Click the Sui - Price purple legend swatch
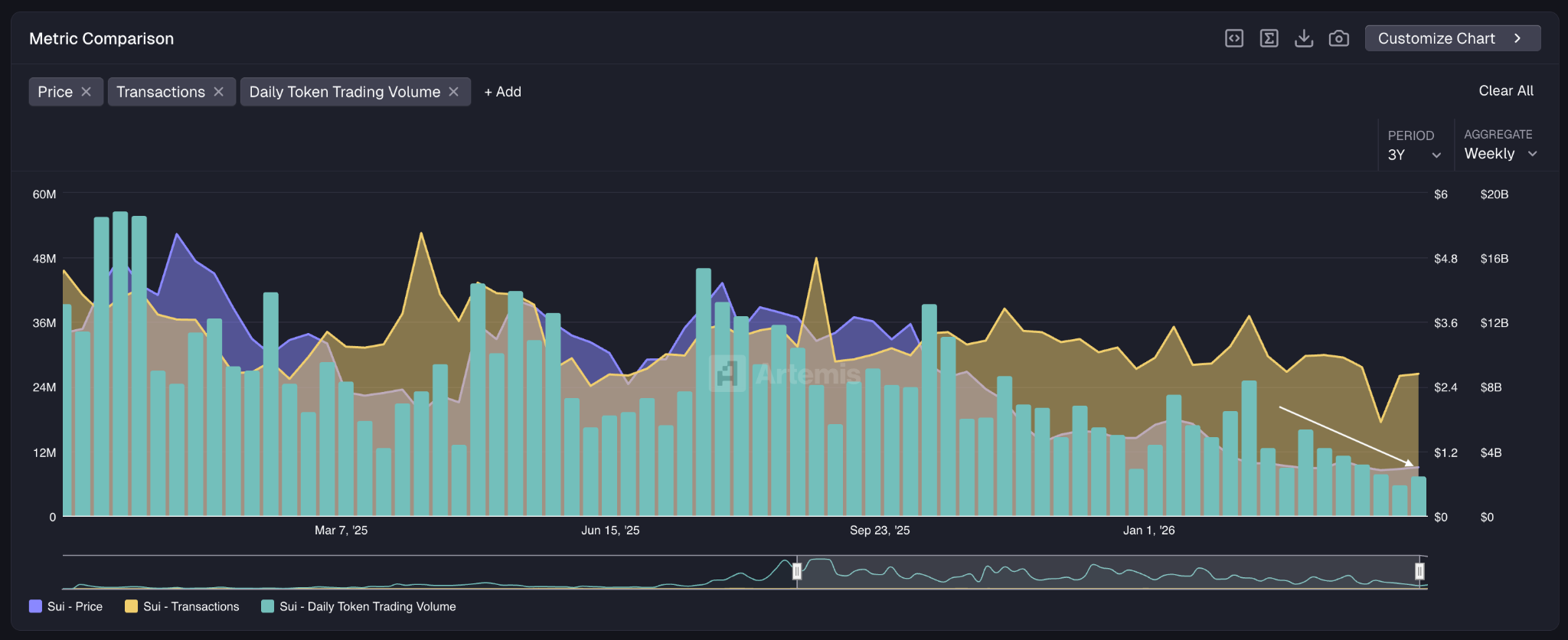 35,606
